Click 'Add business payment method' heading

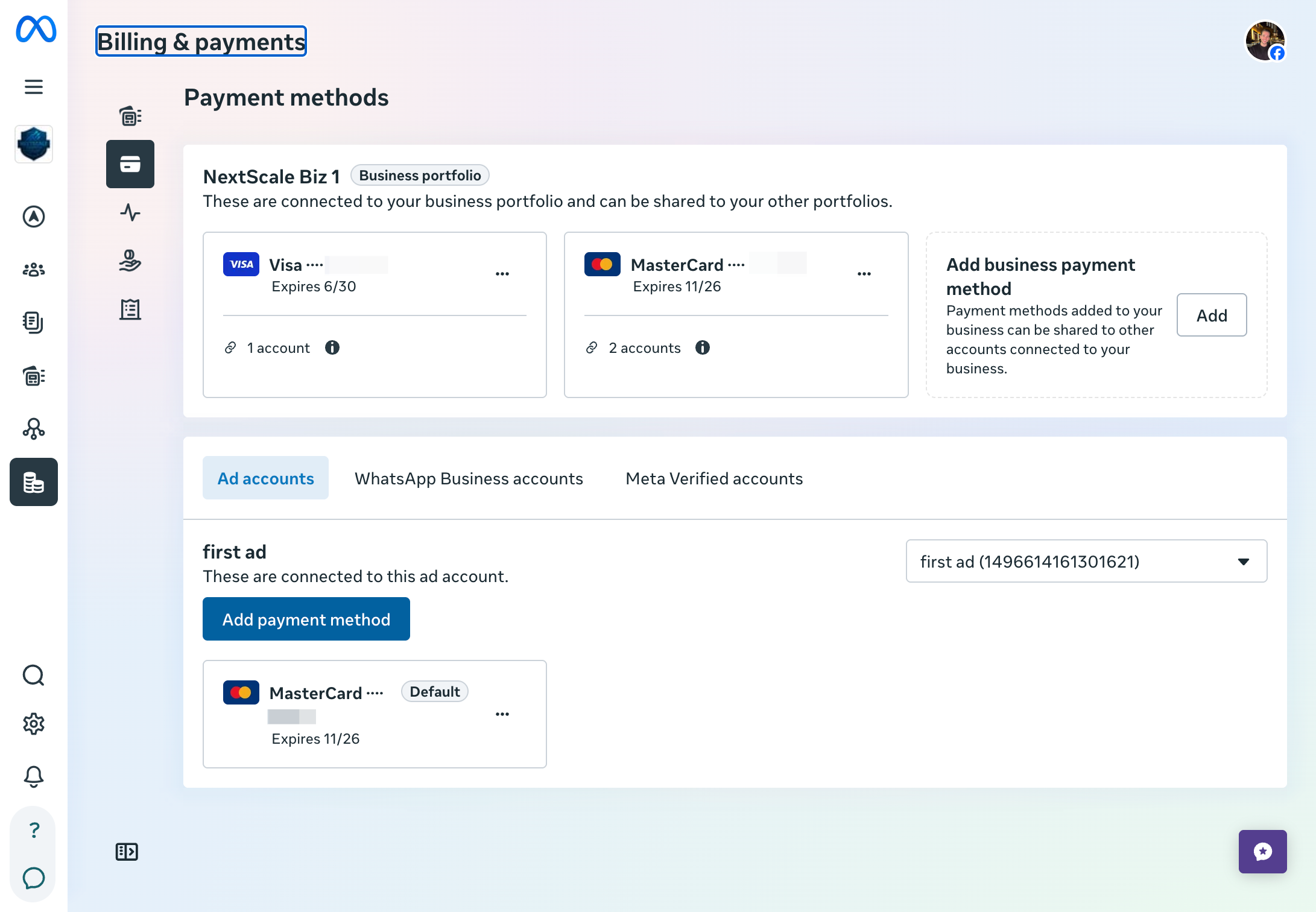tap(1040, 276)
